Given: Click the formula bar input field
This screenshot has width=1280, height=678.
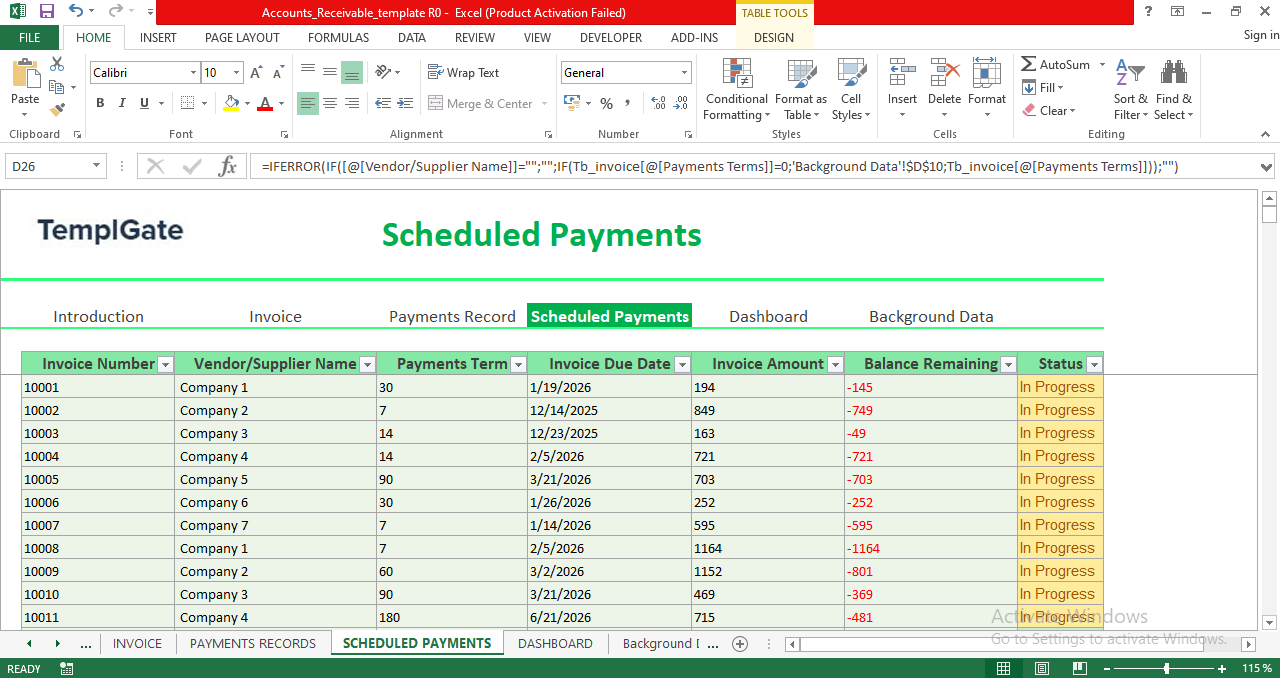Looking at the screenshot, I should pos(753,167).
